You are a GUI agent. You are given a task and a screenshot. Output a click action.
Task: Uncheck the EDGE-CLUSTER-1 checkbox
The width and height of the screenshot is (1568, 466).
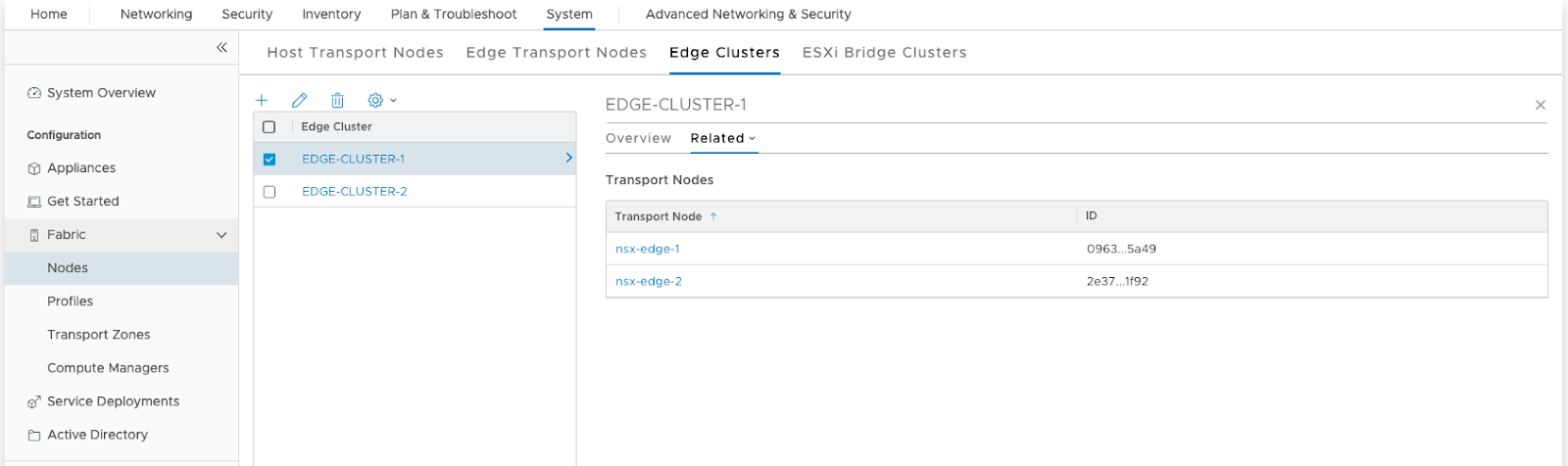[x=269, y=160]
